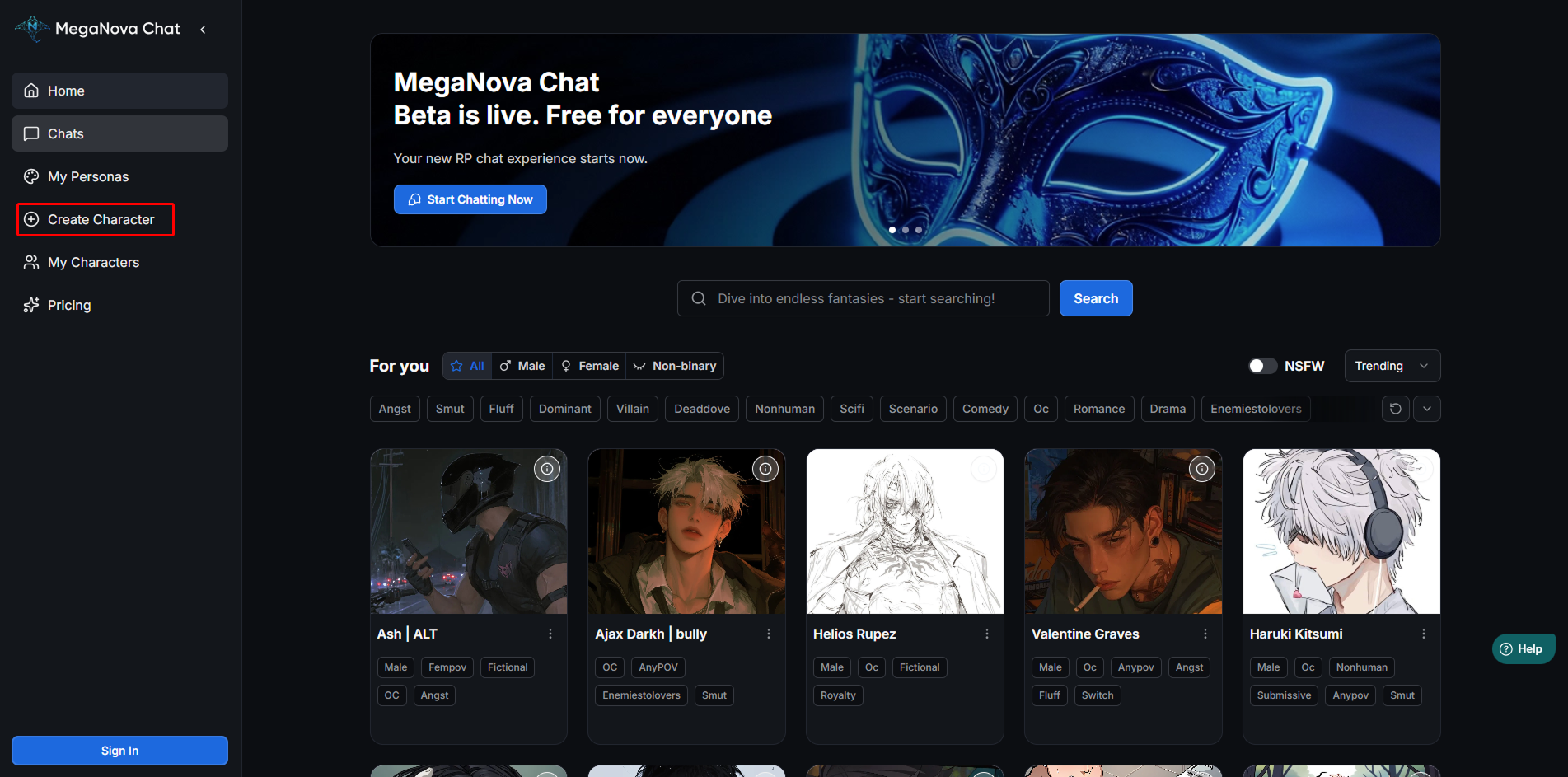Open Create Character in sidebar

tap(96, 219)
